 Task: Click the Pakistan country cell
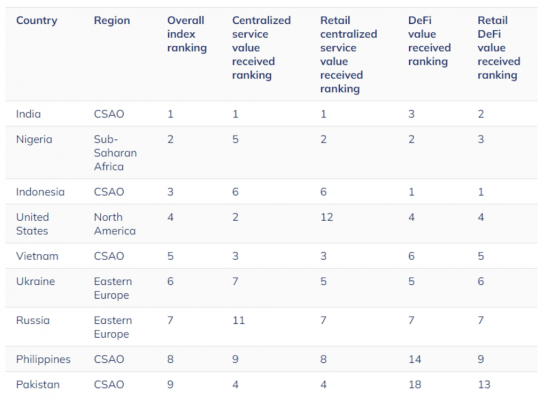click(38, 384)
